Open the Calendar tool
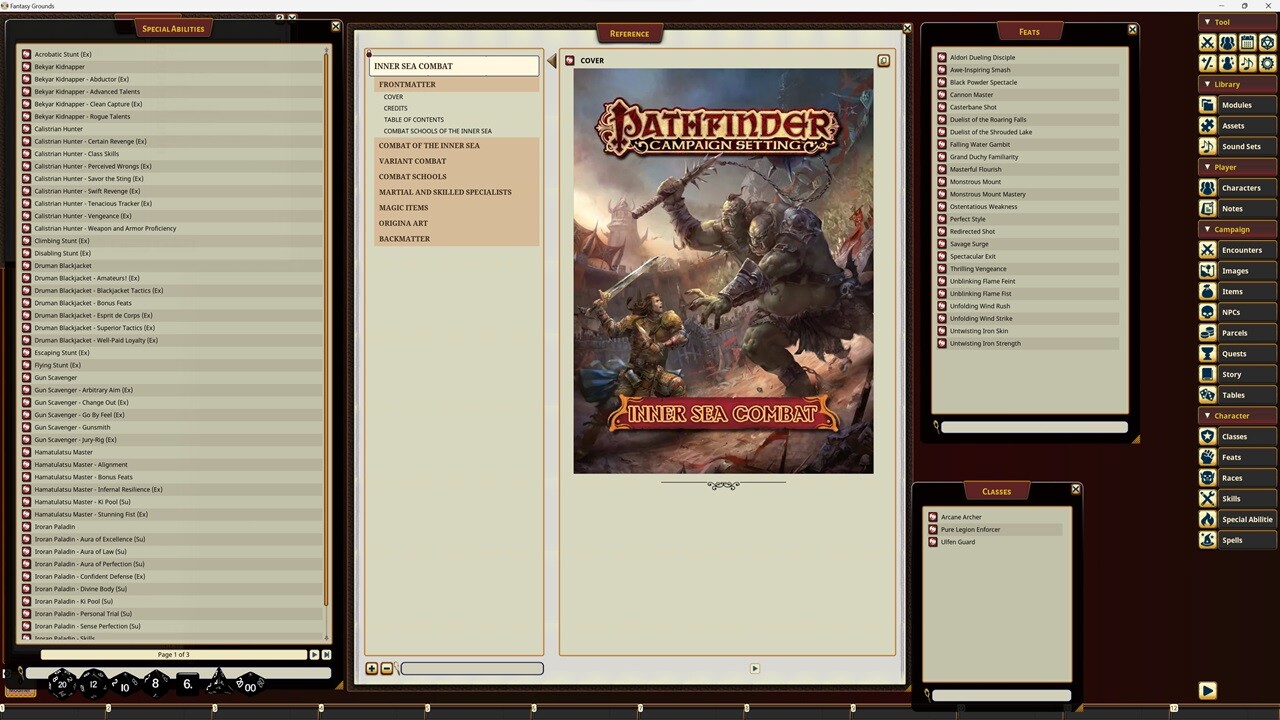This screenshot has width=1280, height=720. 1247,42
